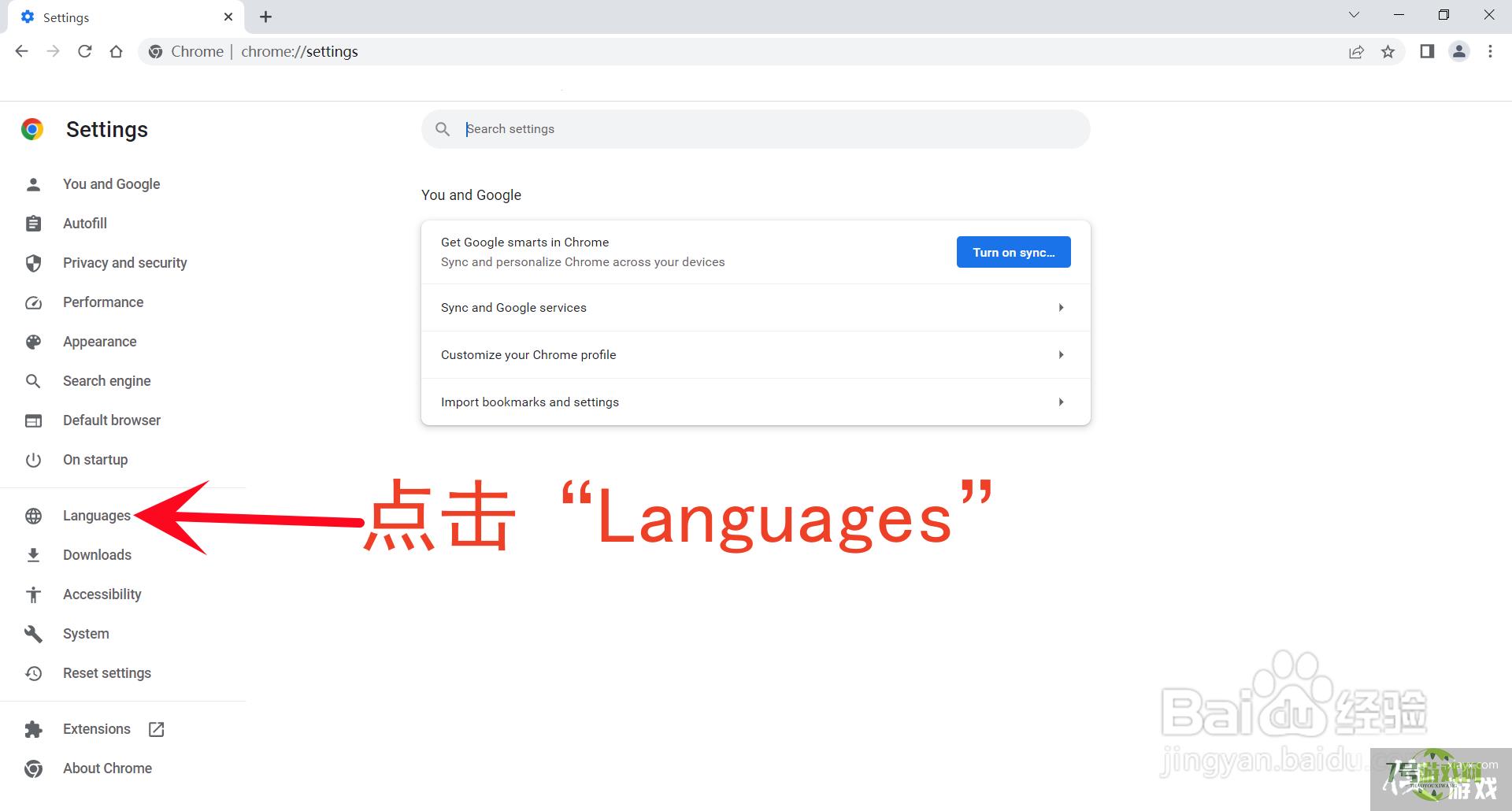Click the site info Chrome icon in address bar
Viewport: 1512px width, 811px height.
pyautogui.click(x=156, y=52)
